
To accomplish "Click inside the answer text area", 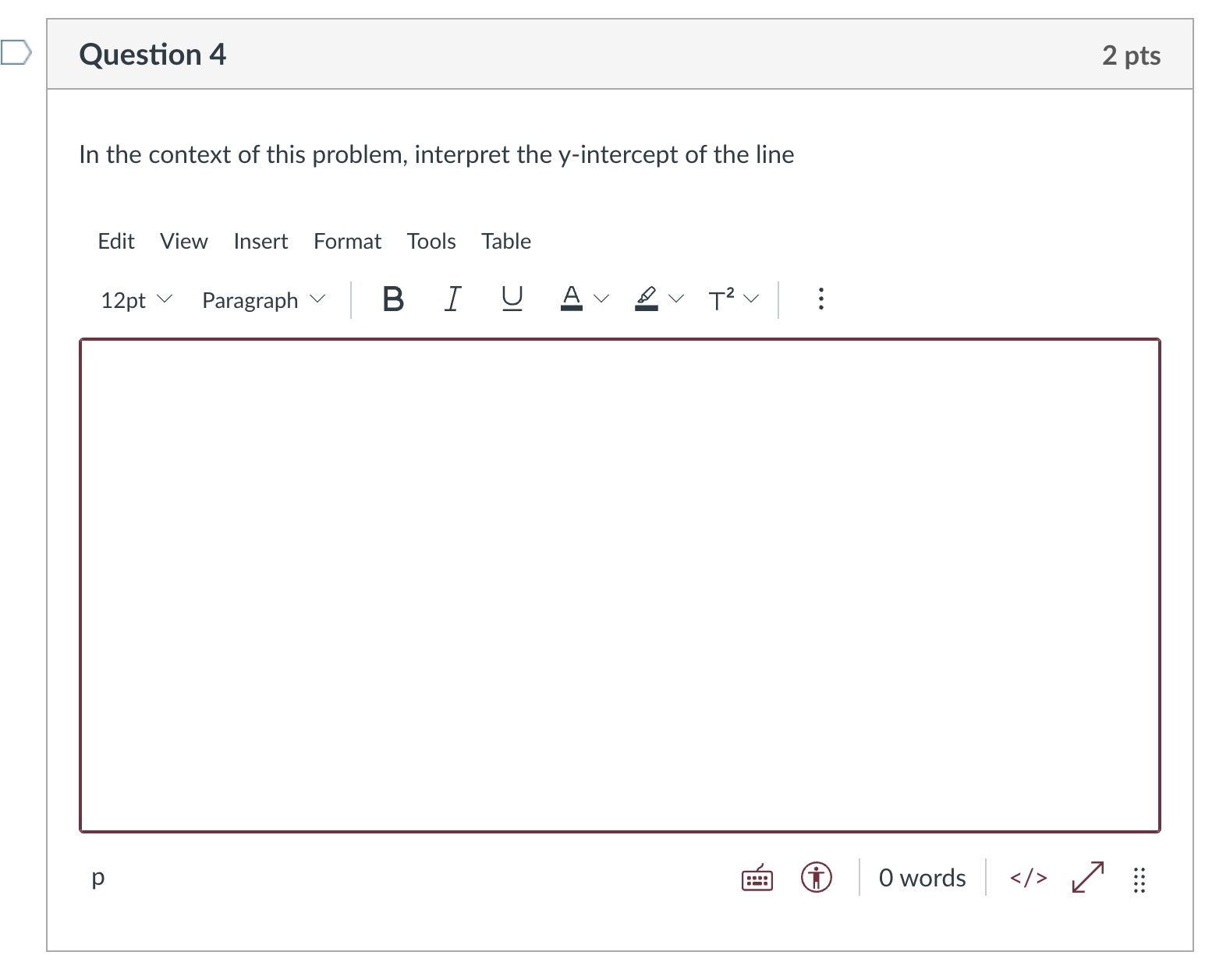I will (x=620, y=586).
